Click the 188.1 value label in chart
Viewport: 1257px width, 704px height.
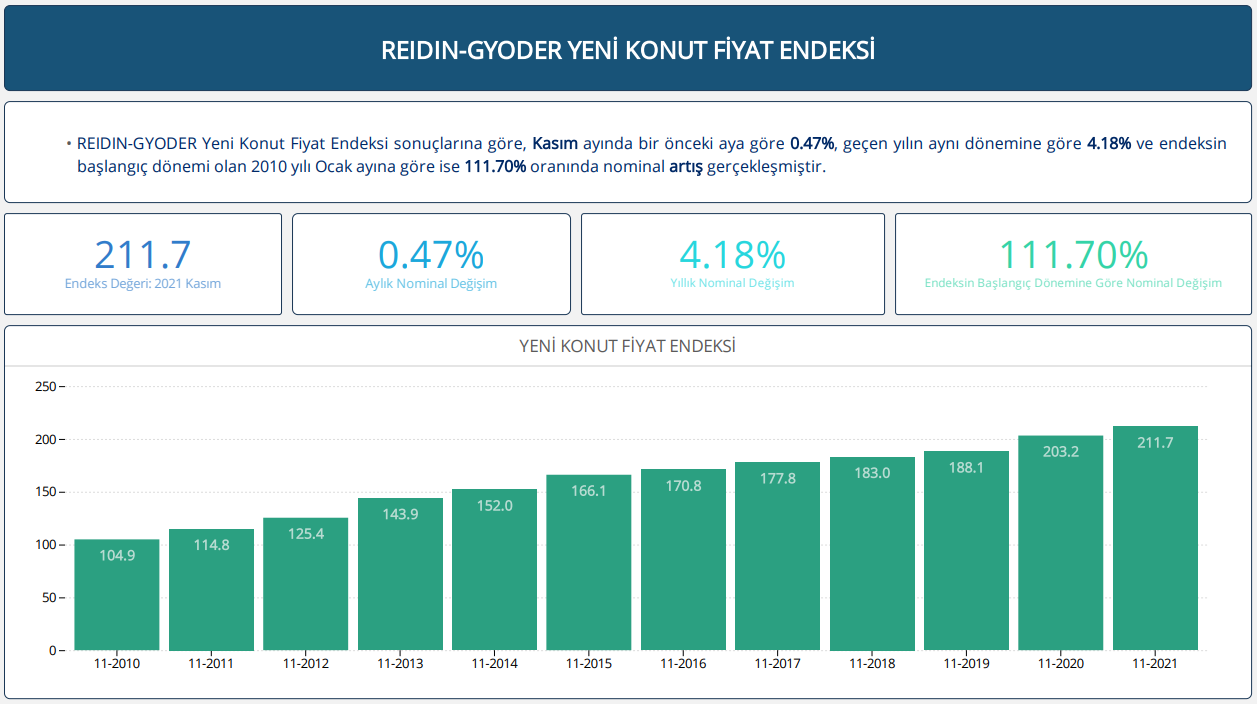click(x=967, y=467)
